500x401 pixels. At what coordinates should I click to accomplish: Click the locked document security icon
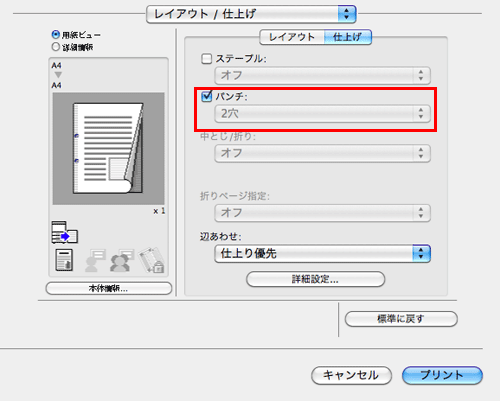pos(151,260)
